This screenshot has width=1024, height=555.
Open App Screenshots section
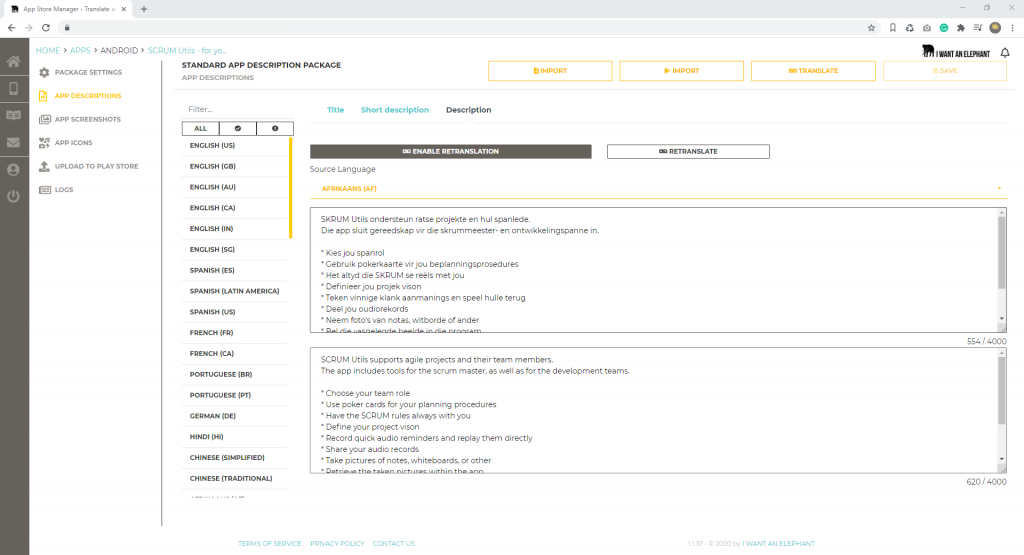[x=80, y=119]
